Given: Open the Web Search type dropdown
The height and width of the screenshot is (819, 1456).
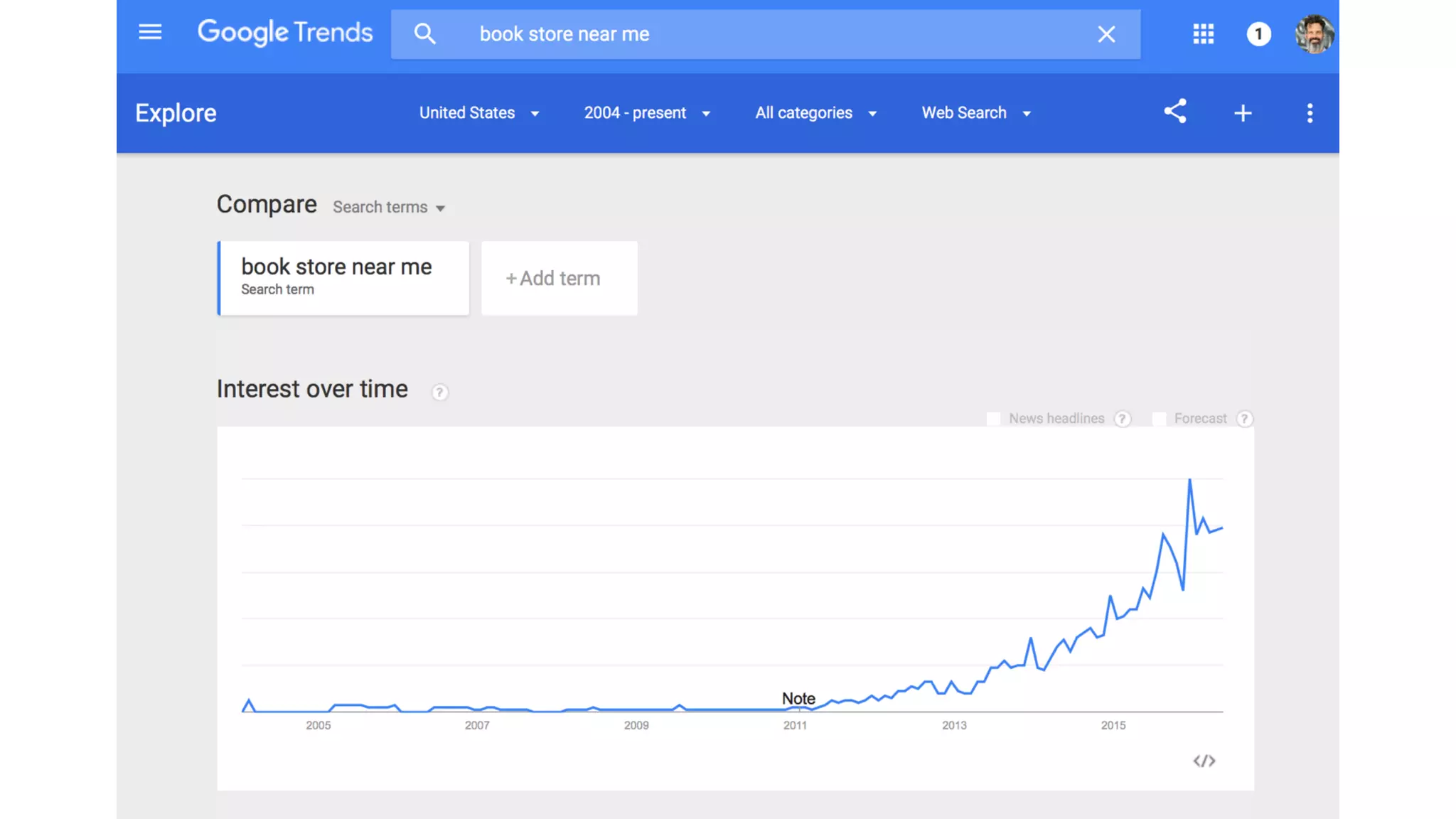Looking at the screenshot, I should (x=976, y=113).
